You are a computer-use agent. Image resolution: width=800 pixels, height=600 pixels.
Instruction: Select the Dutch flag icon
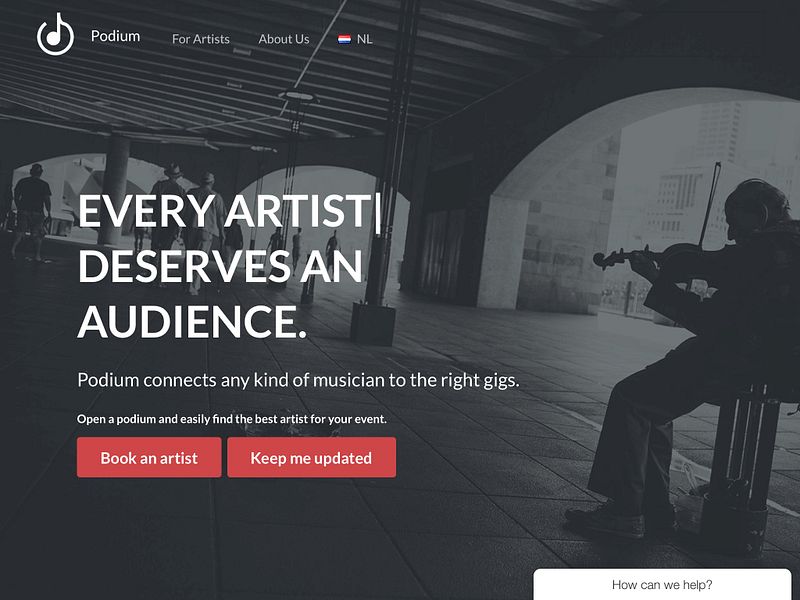(x=344, y=39)
